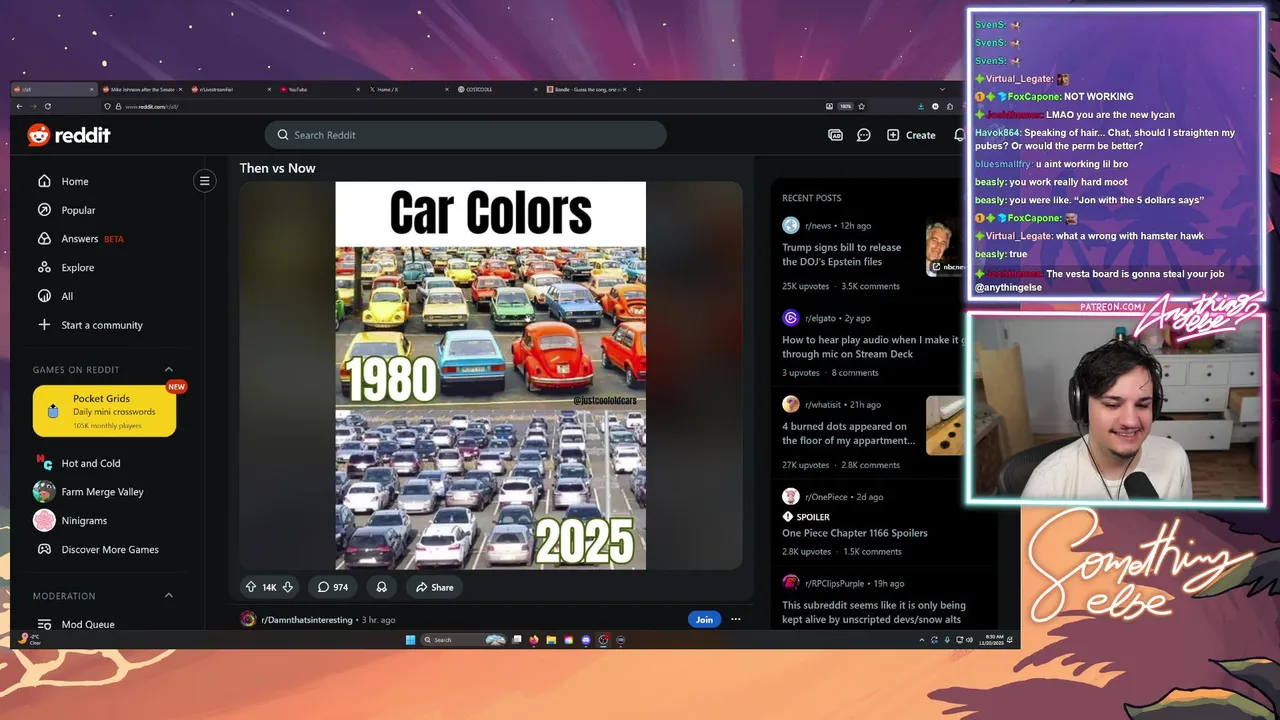This screenshot has width=1280, height=720.
Task: Open File Explorer from the taskbar
Action: coord(551,640)
